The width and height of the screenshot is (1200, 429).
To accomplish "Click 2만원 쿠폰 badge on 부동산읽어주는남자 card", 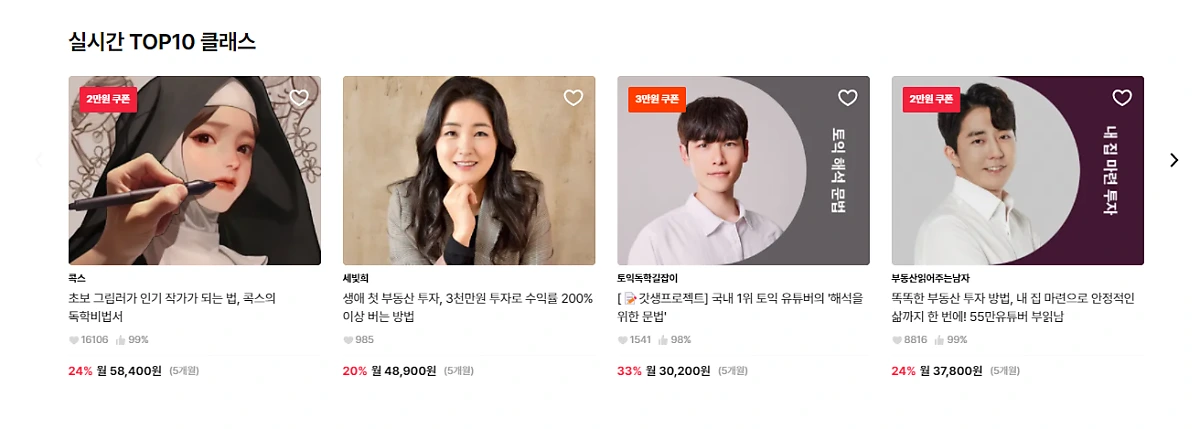I will tap(932, 99).
